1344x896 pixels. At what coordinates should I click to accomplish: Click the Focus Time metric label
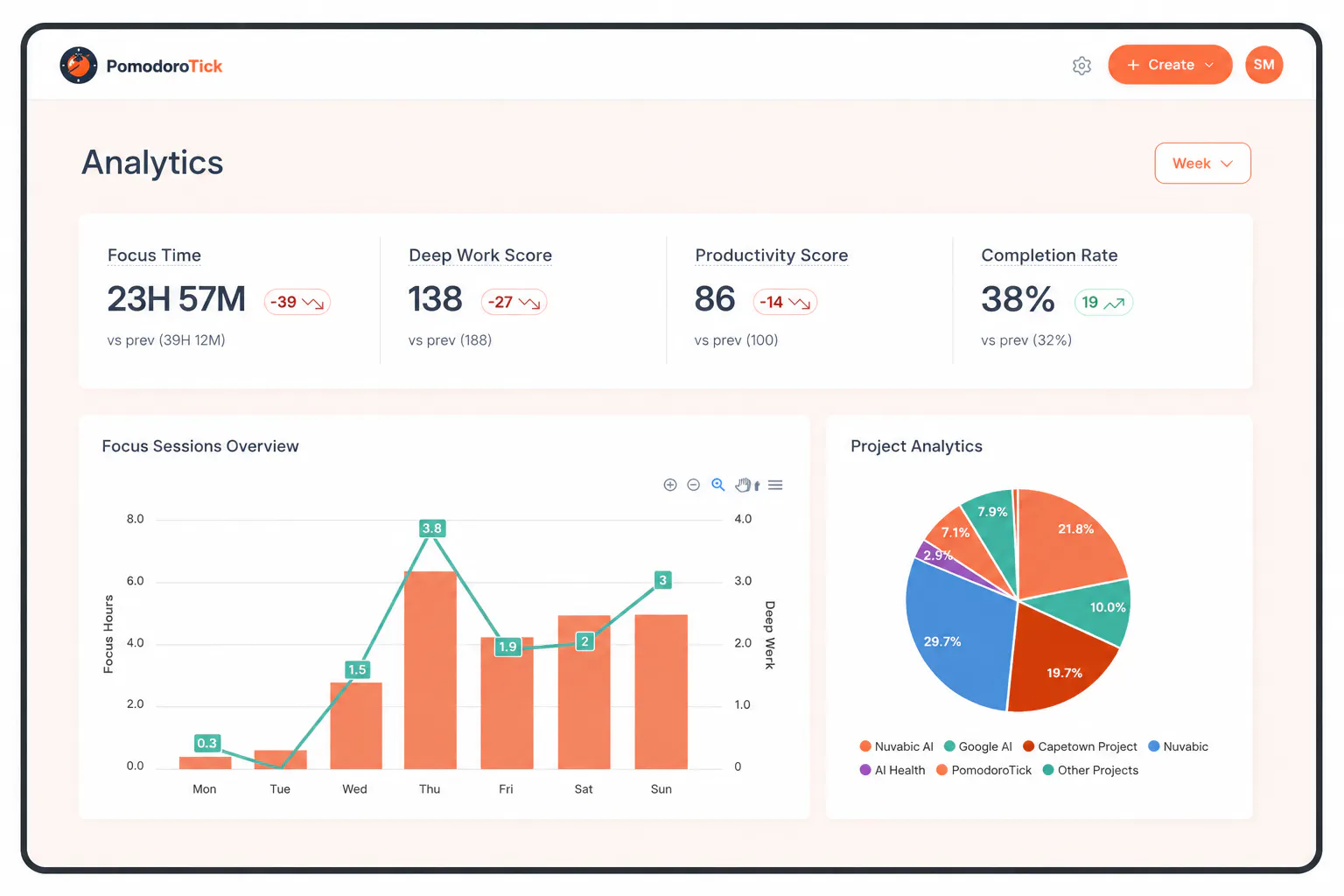point(154,255)
